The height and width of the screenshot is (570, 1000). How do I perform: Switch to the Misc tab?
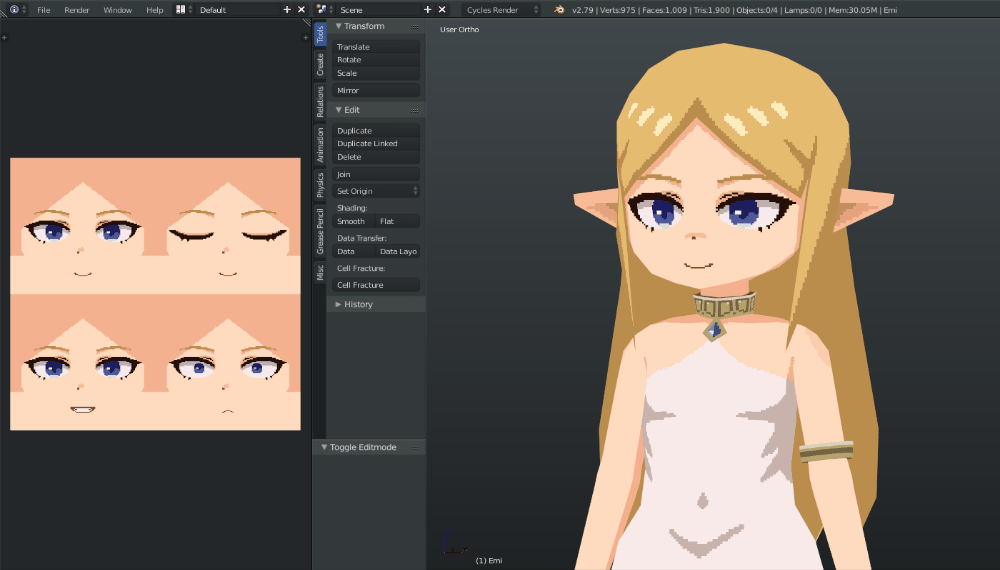320,272
